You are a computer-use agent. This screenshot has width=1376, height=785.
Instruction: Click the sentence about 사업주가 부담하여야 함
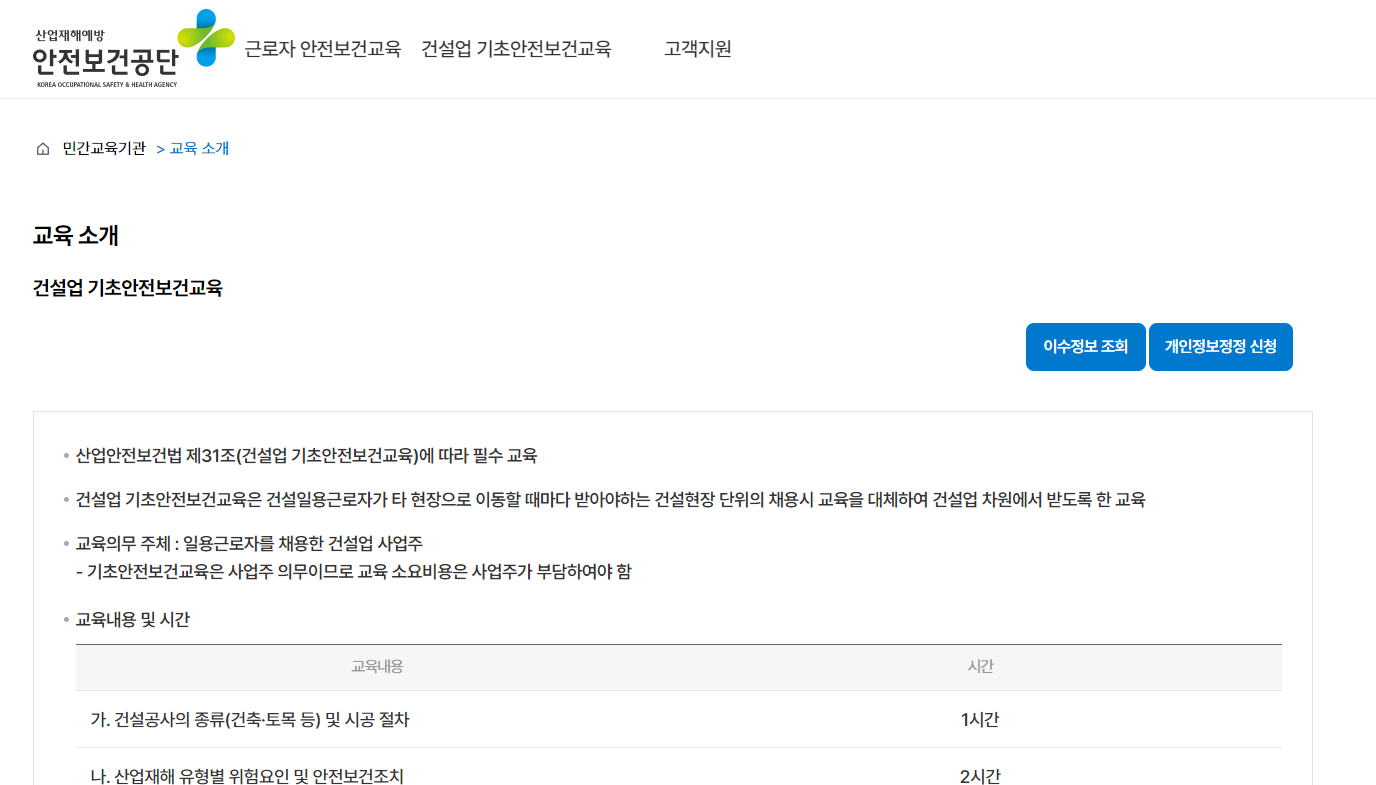tap(353, 573)
